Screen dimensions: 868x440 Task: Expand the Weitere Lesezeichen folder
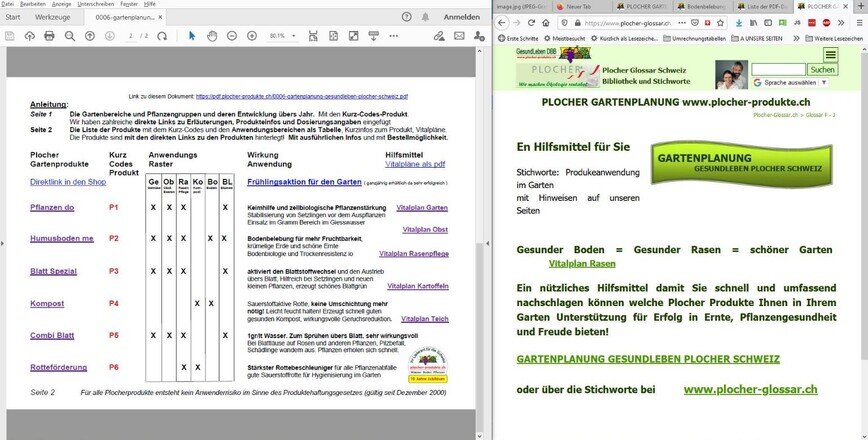tap(834, 39)
